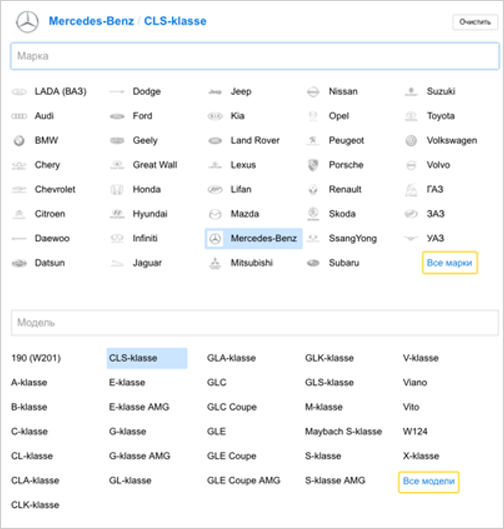The width and height of the screenshot is (504, 529).
Task: Click the Mercedes-Benz logo in the header
Action: click(27, 22)
